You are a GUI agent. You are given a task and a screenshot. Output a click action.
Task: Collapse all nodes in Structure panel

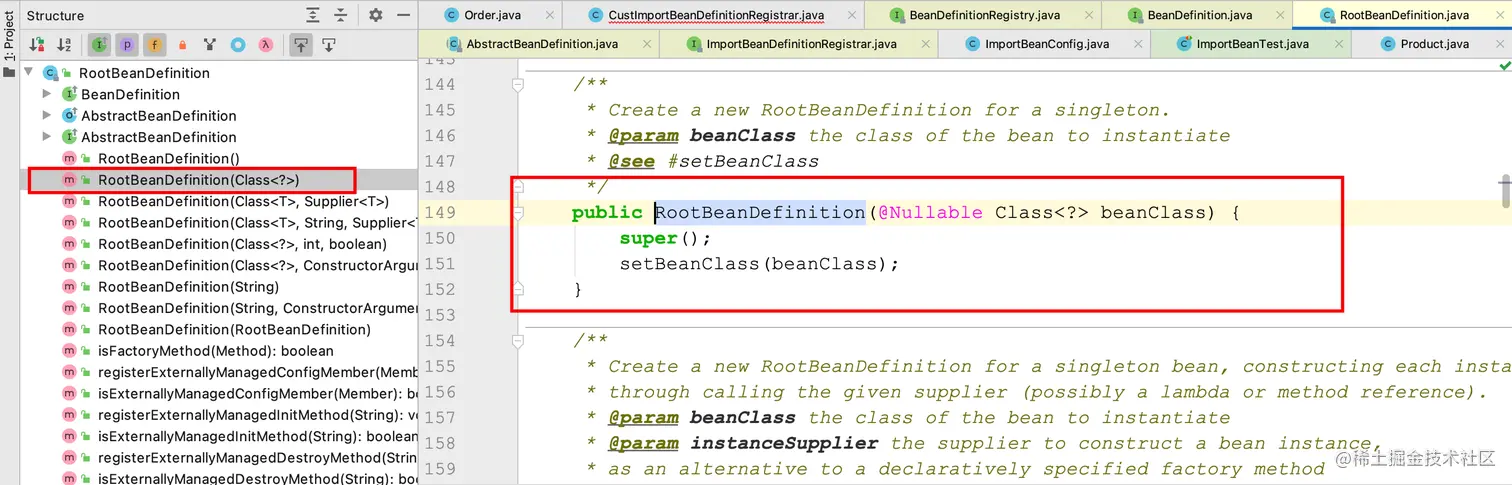click(341, 15)
